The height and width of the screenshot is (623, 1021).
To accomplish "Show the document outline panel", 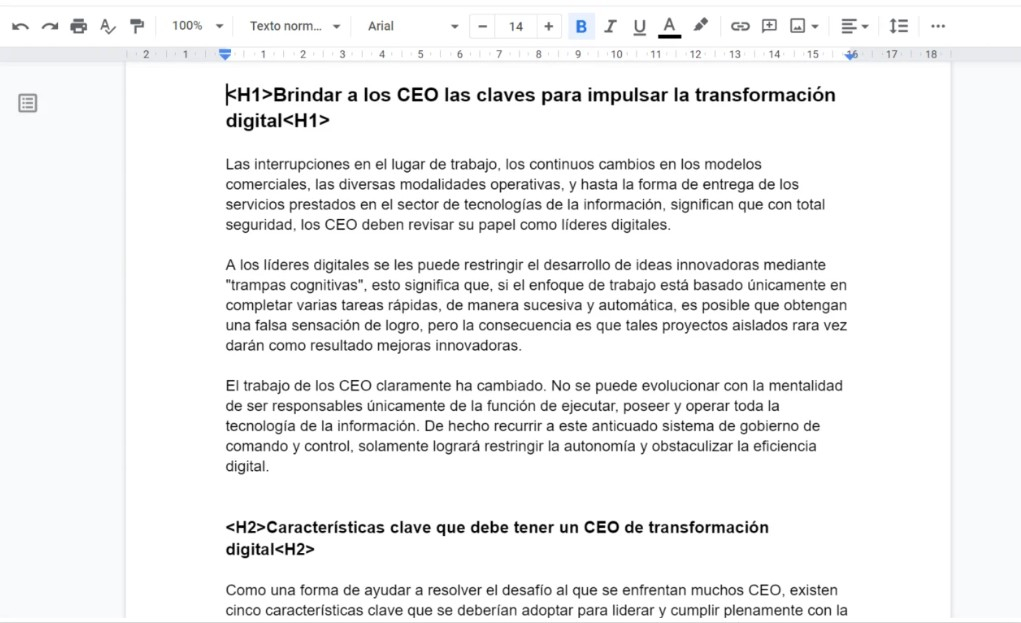I will (28, 103).
